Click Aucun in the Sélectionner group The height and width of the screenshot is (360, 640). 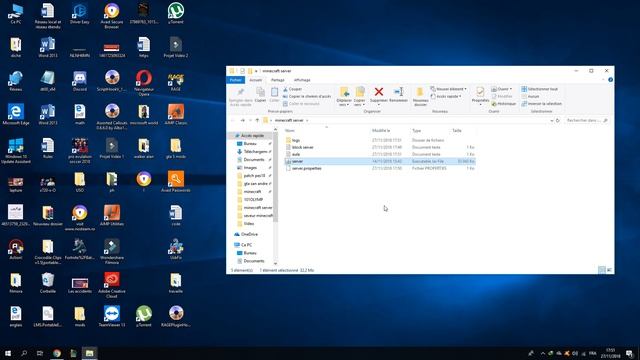[x=531, y=96]
